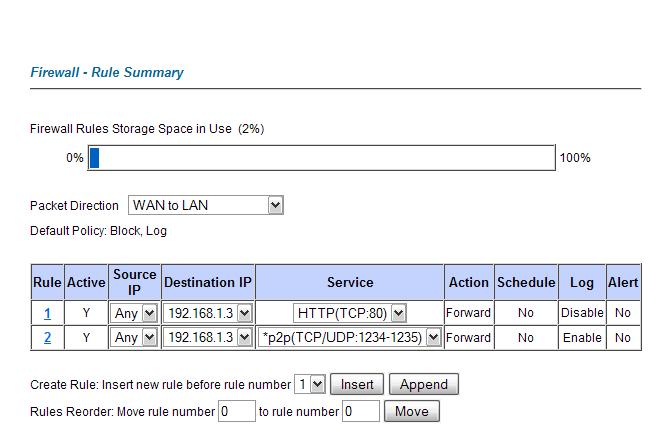Click the Move button
The width and height of the screenshot is (651, 439).
[411, 411]
